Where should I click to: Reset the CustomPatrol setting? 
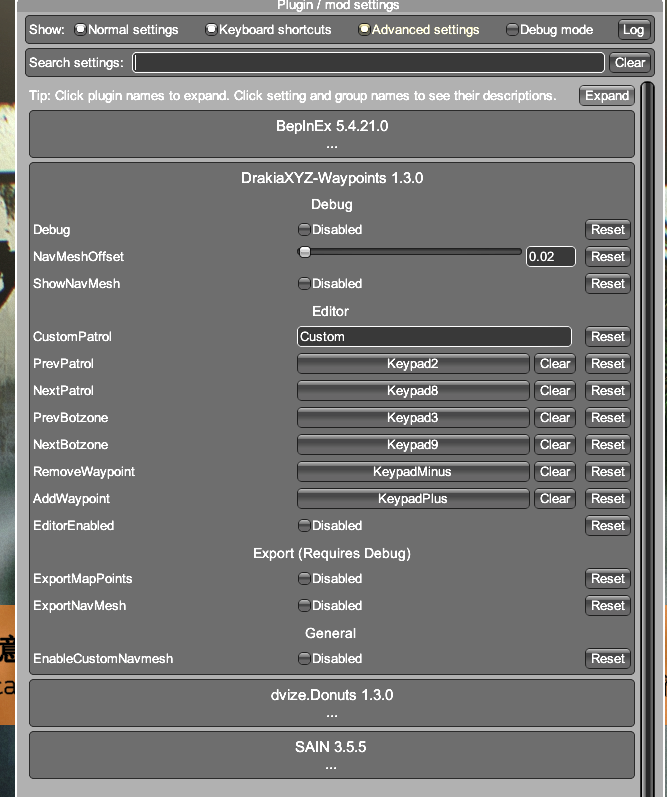pos(607,337)
